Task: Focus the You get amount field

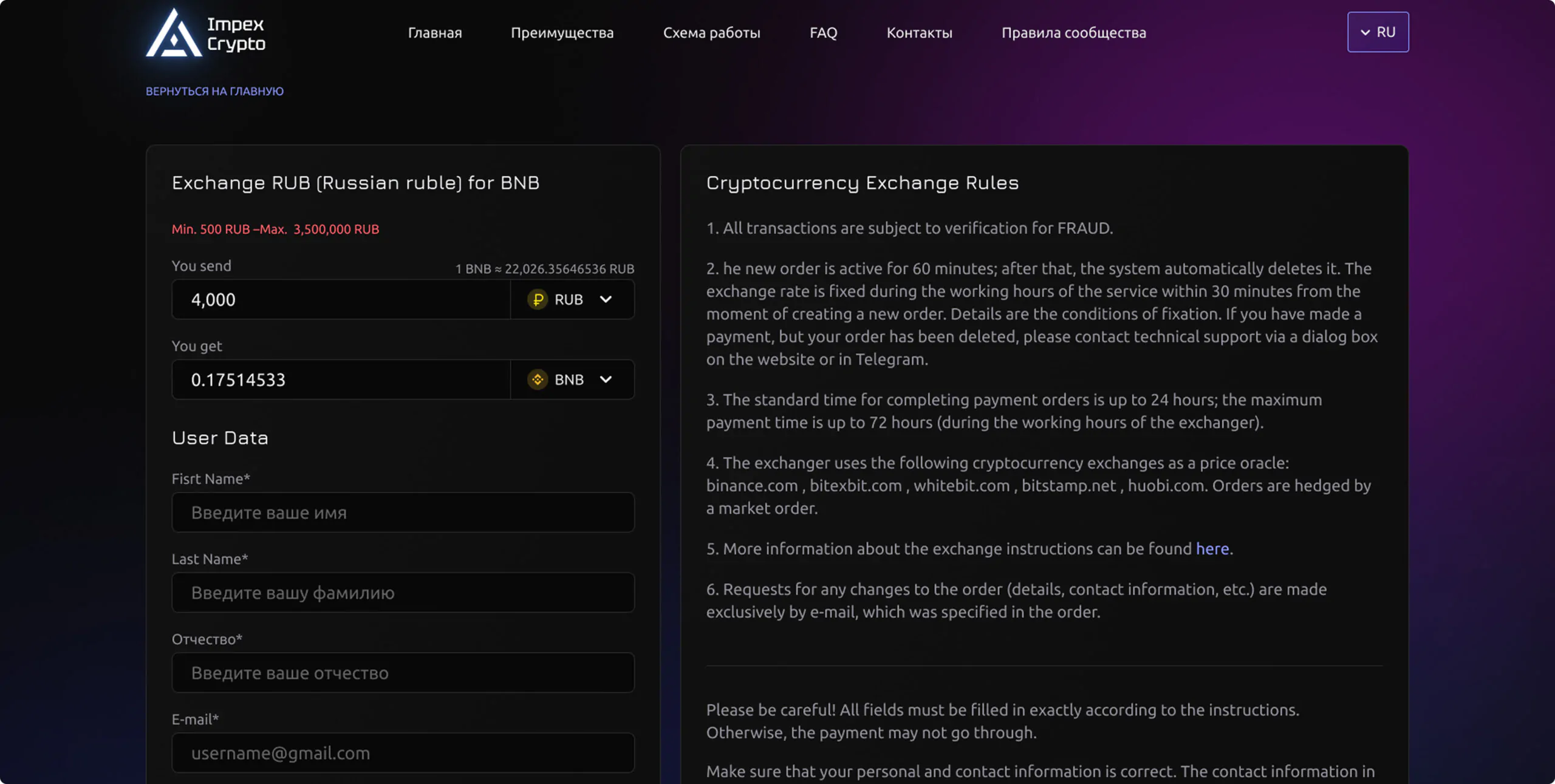Action: pyautogui.click(x=341, y=380)
